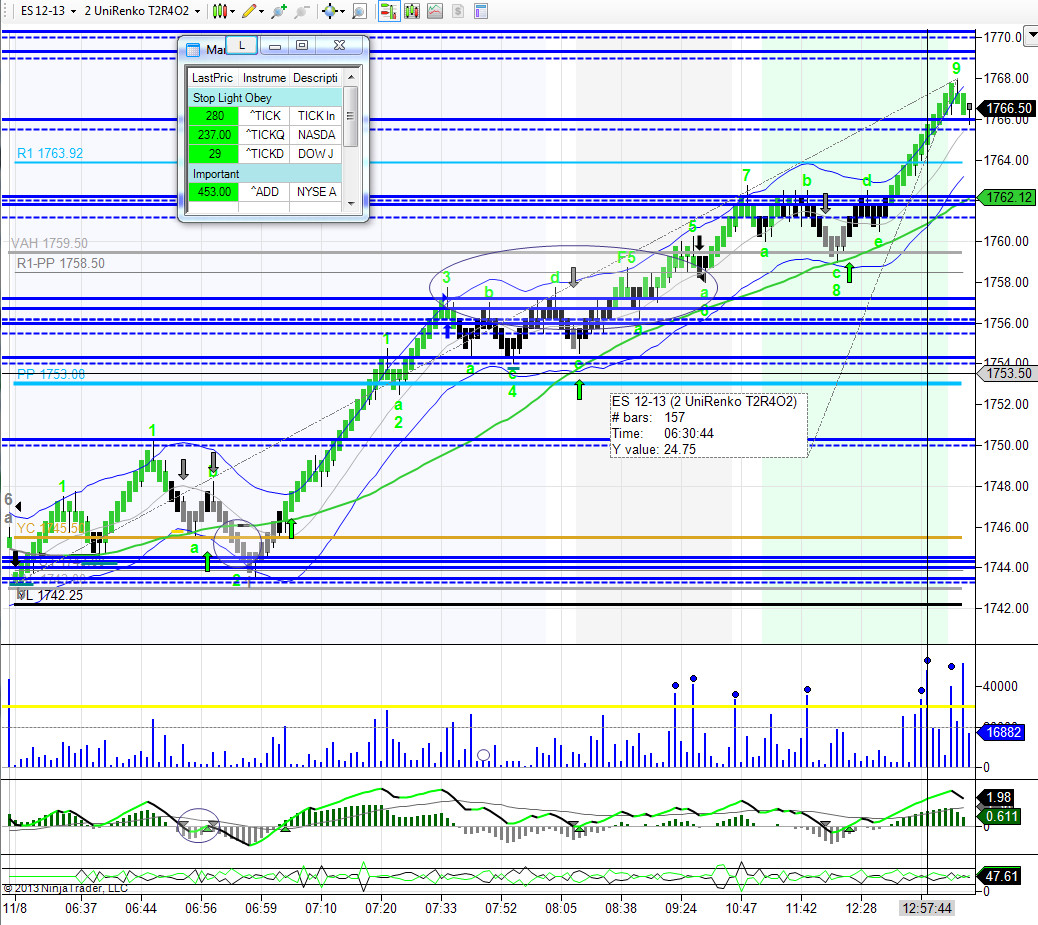
Task: Click the LastPrice column header
Action: 212,77
